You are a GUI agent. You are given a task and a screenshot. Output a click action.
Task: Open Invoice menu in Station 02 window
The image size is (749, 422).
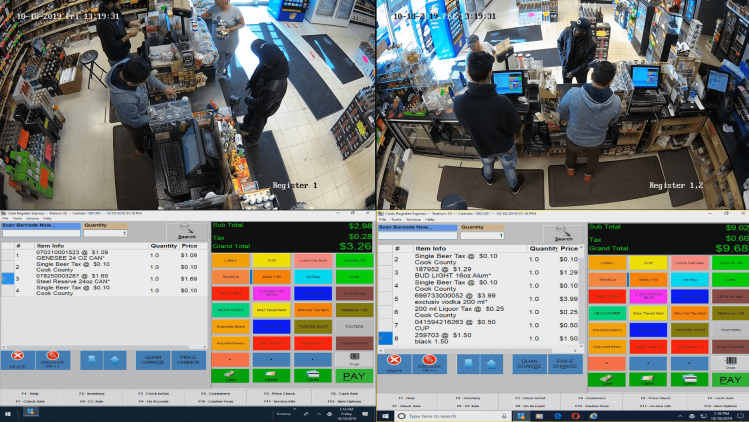click(x=32, y=218)
